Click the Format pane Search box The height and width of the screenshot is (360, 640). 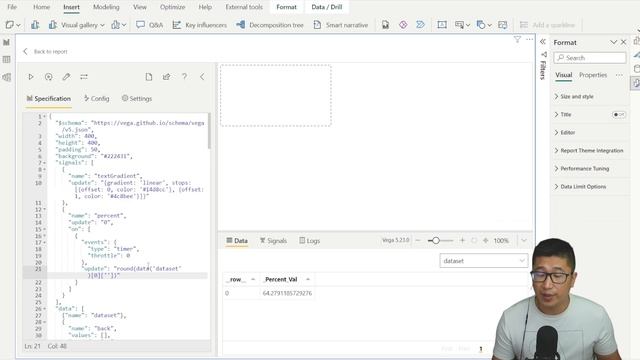point(590,58)
